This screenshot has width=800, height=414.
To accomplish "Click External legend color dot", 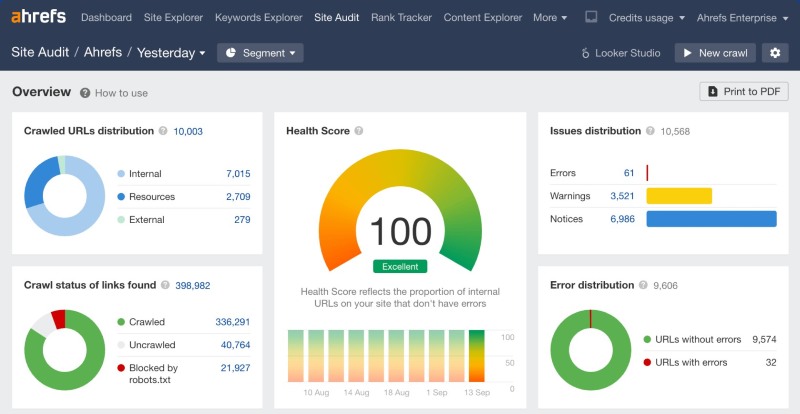I will click(121, 220).
